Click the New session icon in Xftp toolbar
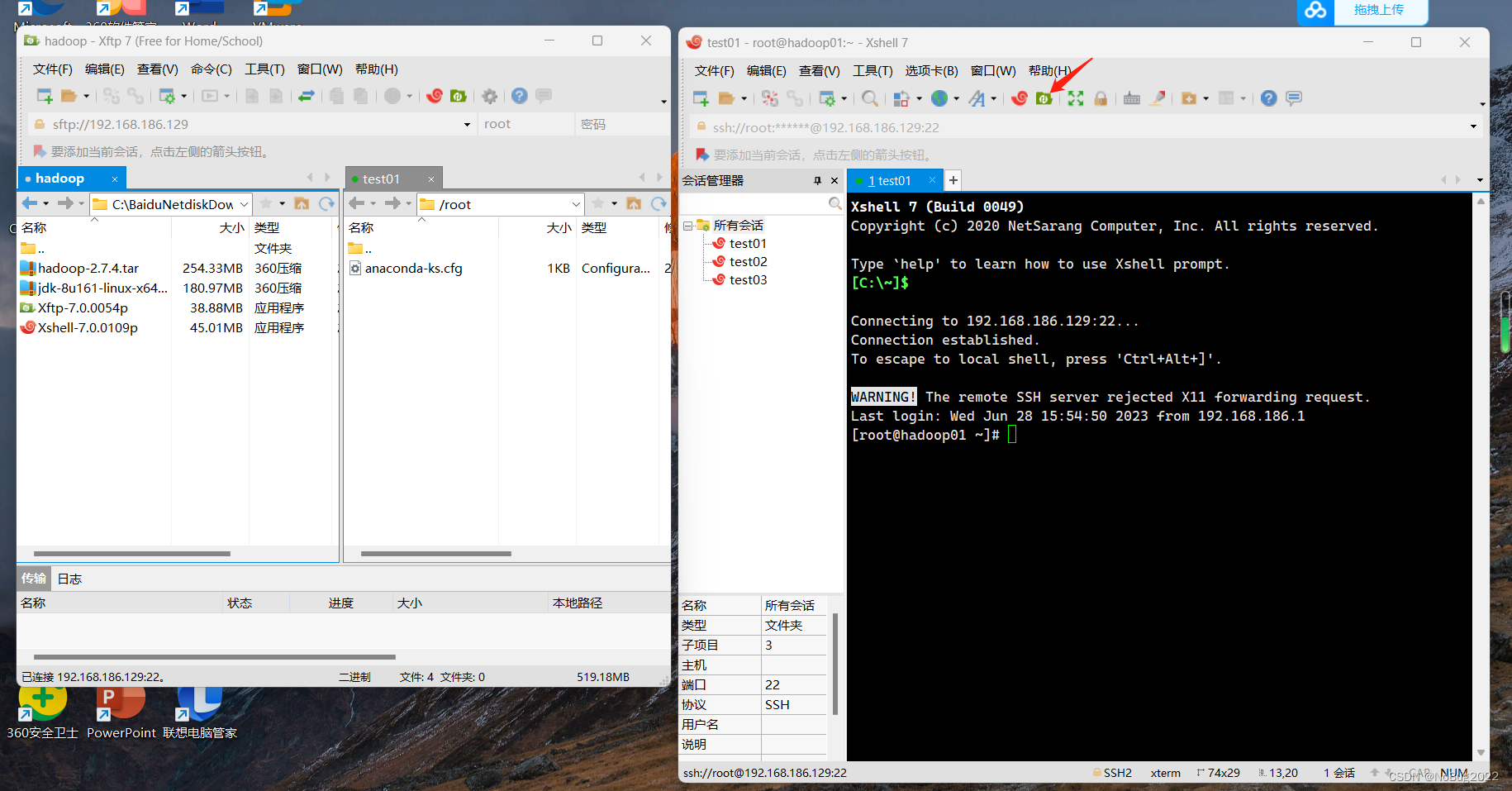The width and height of the screenshot is (1512, 791). click(x=45, y=96)
